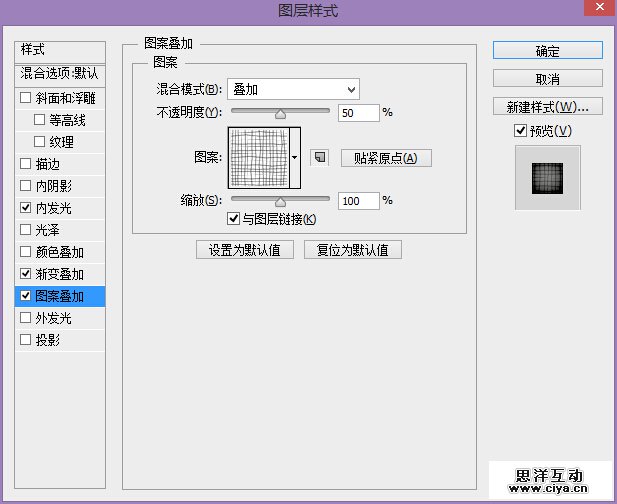
Task: Enable the 斜面和浮雕 checkbox
Action: (26, 97)
